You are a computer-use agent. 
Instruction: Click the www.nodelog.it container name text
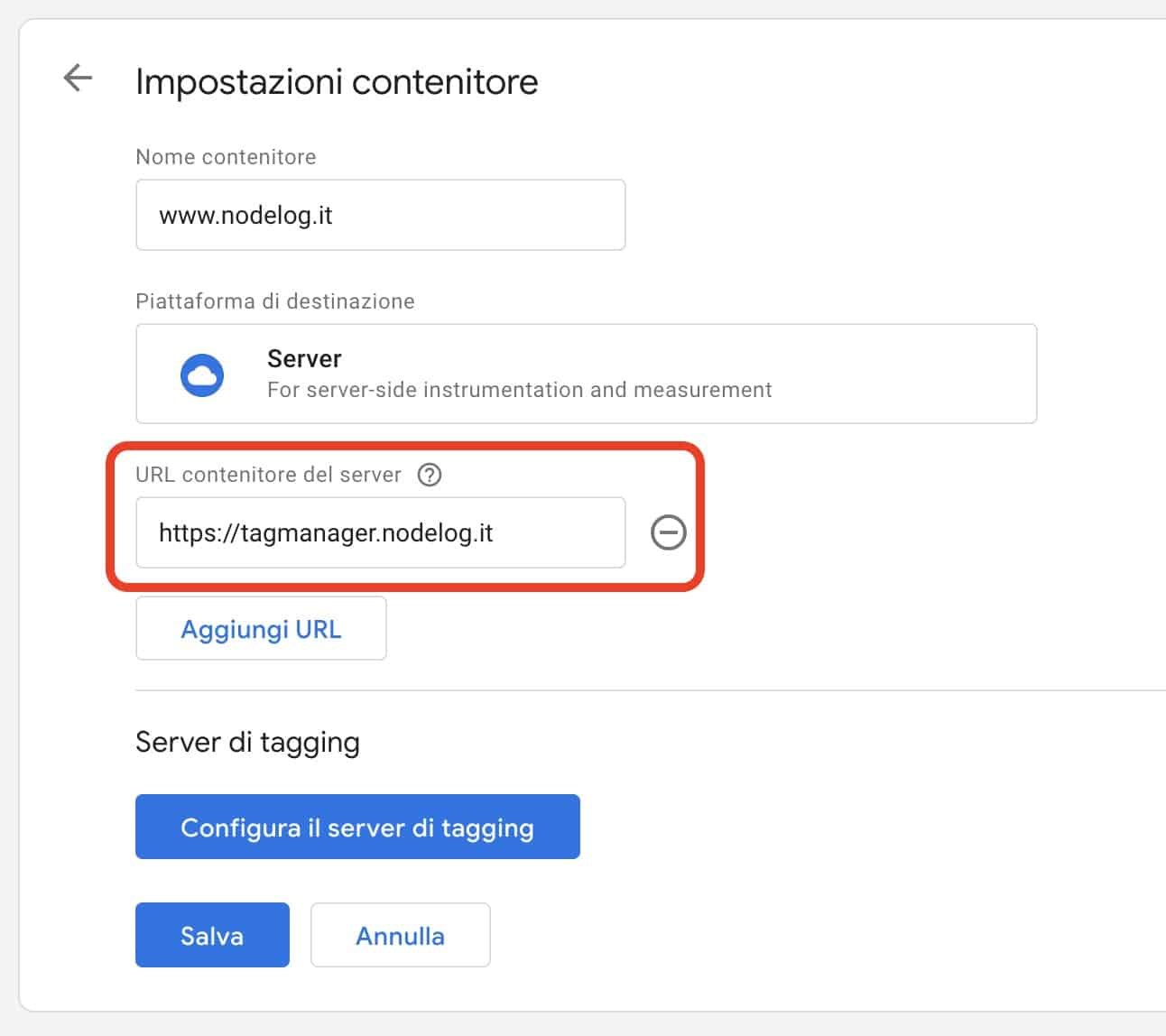245,215
